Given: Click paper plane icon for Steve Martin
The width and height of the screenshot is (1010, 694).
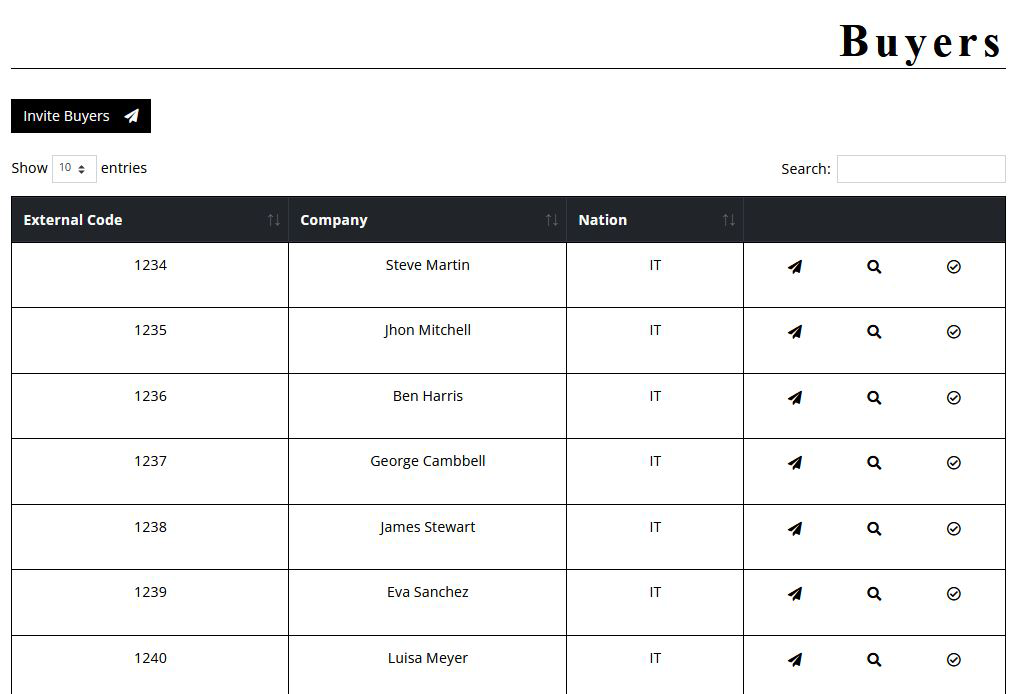Looking at the screenshot, I should pos(795,267).
